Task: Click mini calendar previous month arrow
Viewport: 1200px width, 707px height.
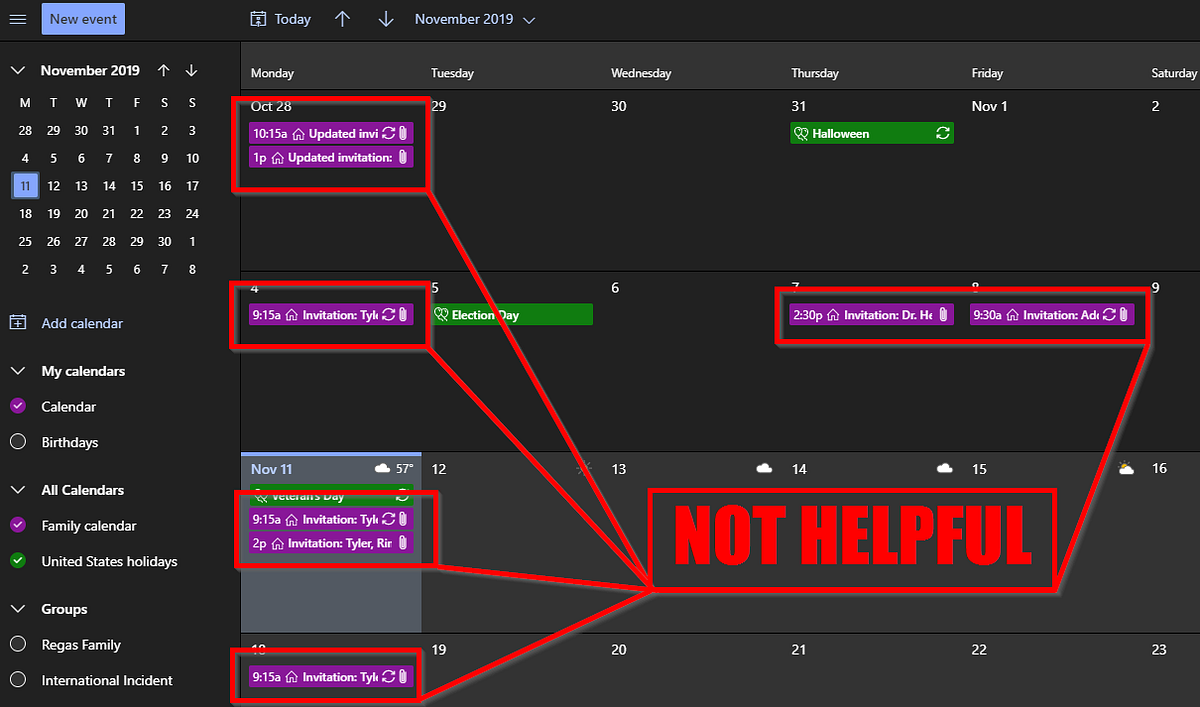Action: [x=164, y=71]
